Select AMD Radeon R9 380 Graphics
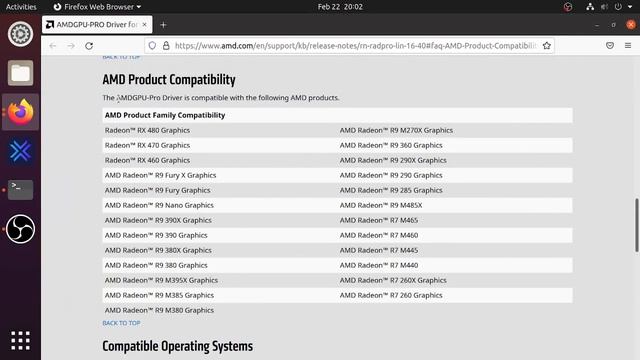 pos(156,265)
